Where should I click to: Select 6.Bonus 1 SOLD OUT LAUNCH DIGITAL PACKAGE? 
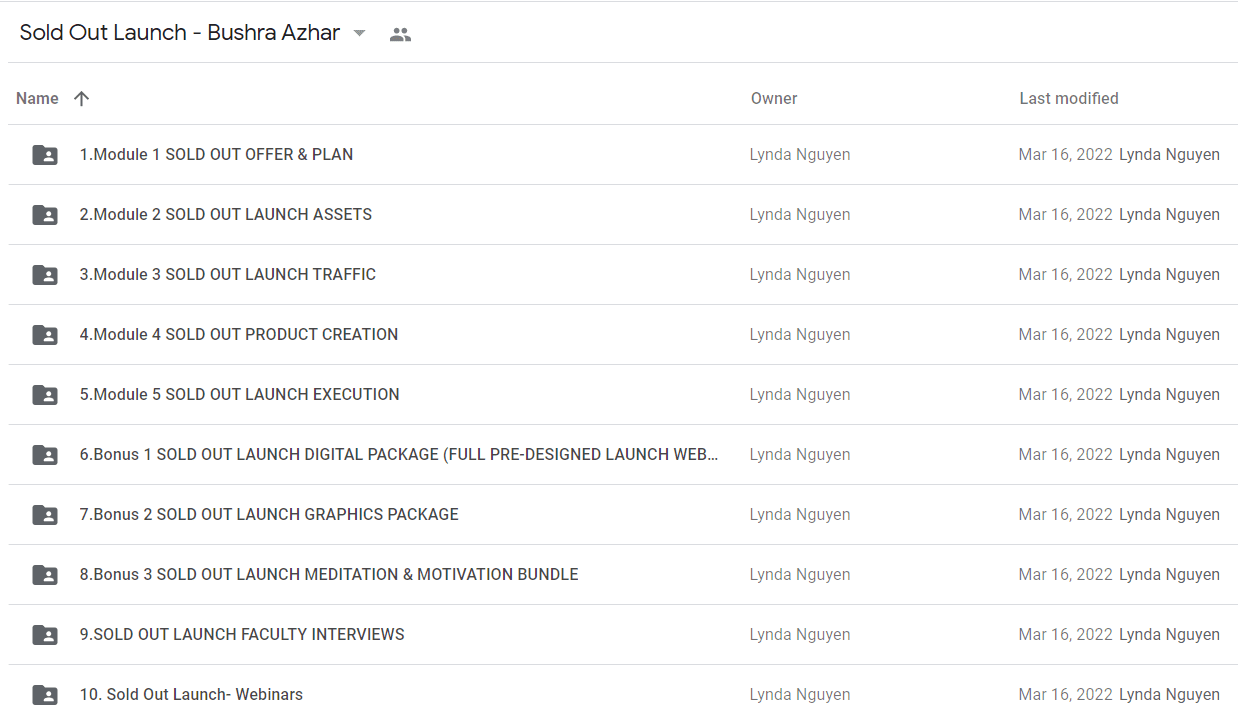(399, 454)
